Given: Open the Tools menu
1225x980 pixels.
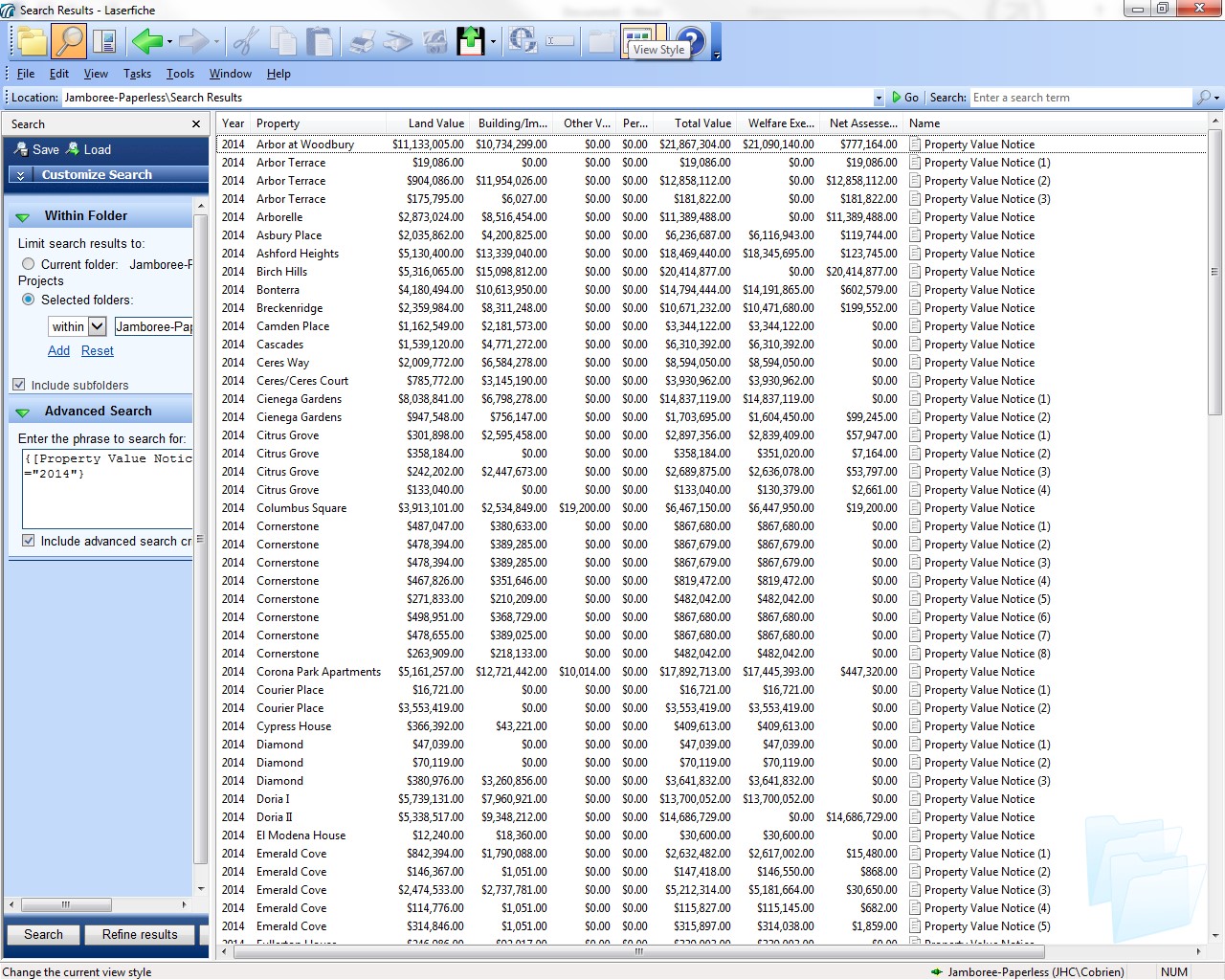Looking at the screenshot, I should (180, 74).
